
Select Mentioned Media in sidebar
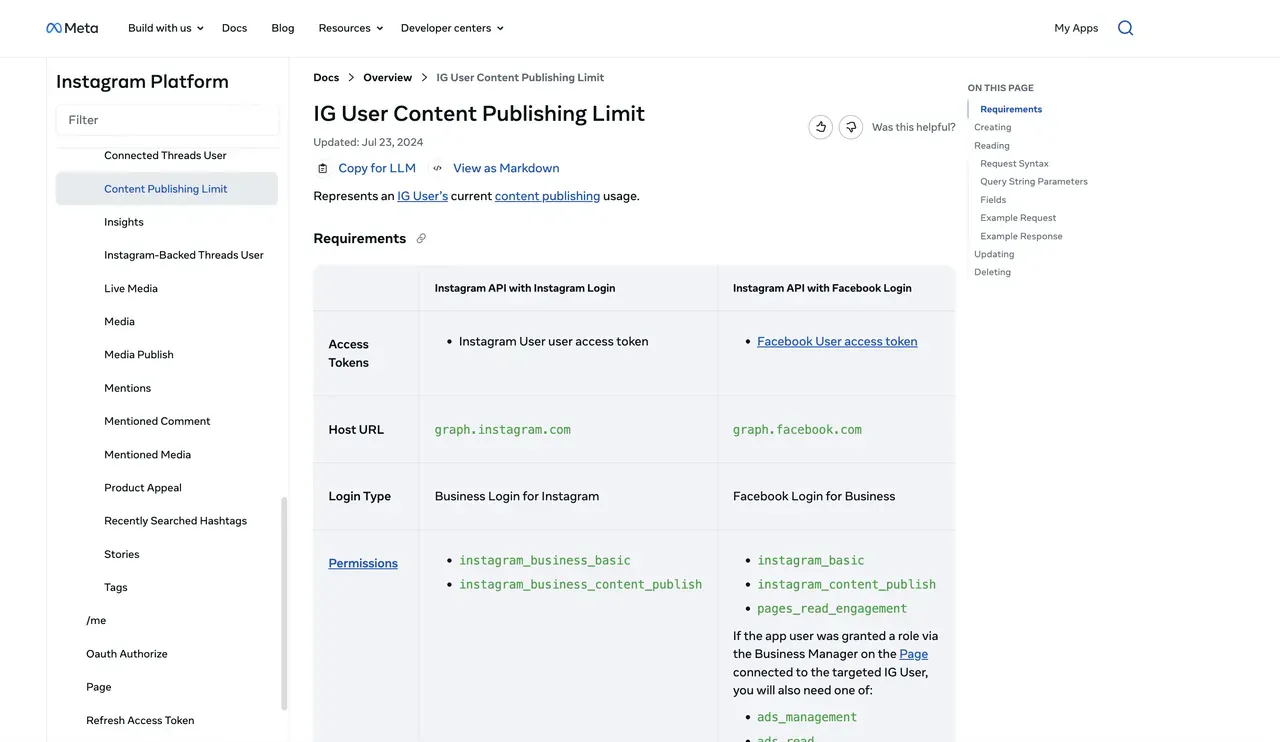(147, 454)
